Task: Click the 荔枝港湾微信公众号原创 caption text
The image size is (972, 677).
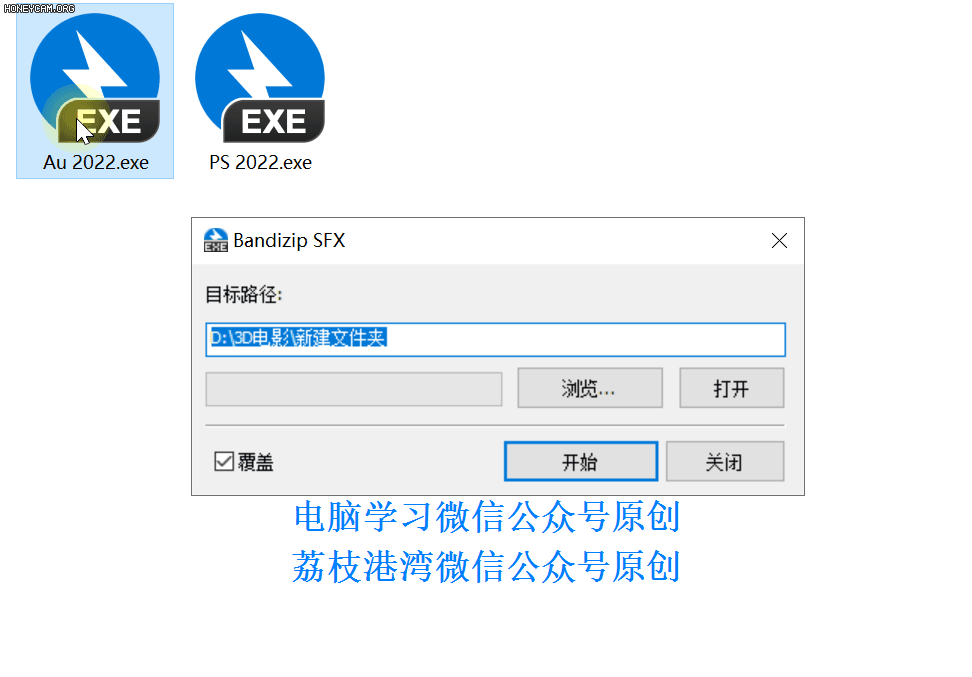Action: 487,567
